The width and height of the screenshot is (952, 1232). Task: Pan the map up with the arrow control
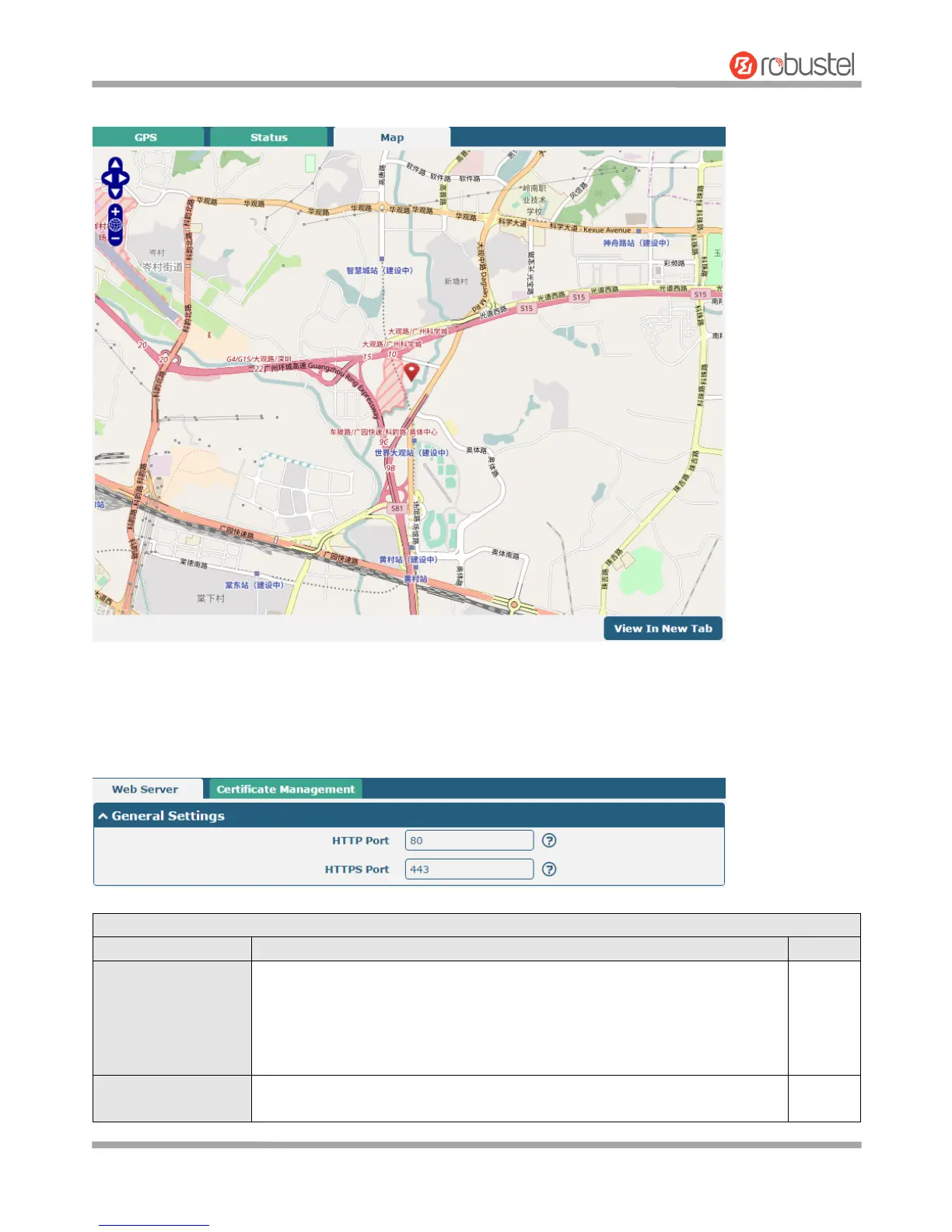[x=115, y=164]
